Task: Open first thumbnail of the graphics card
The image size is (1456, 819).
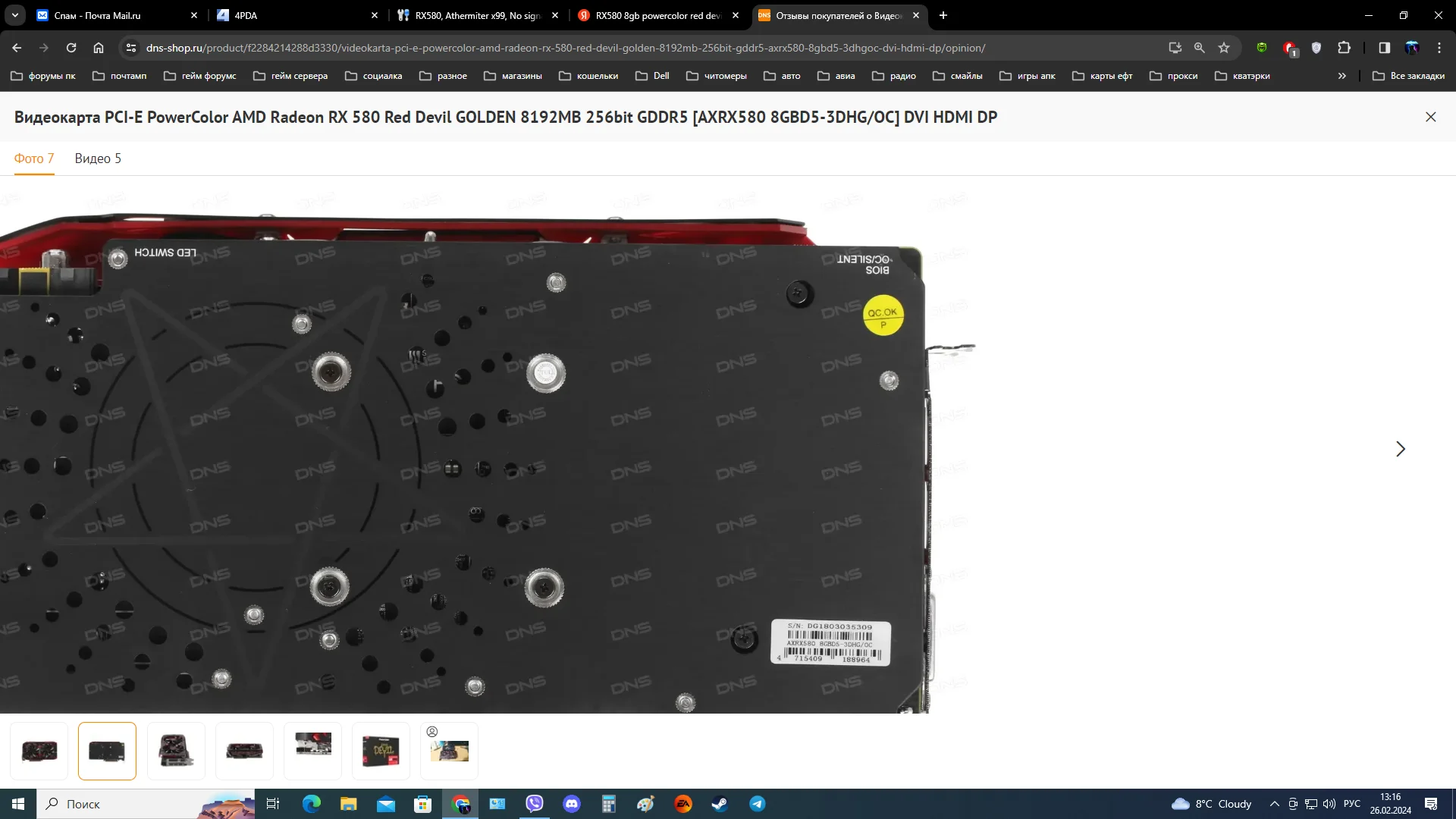Action: point(39,751)
